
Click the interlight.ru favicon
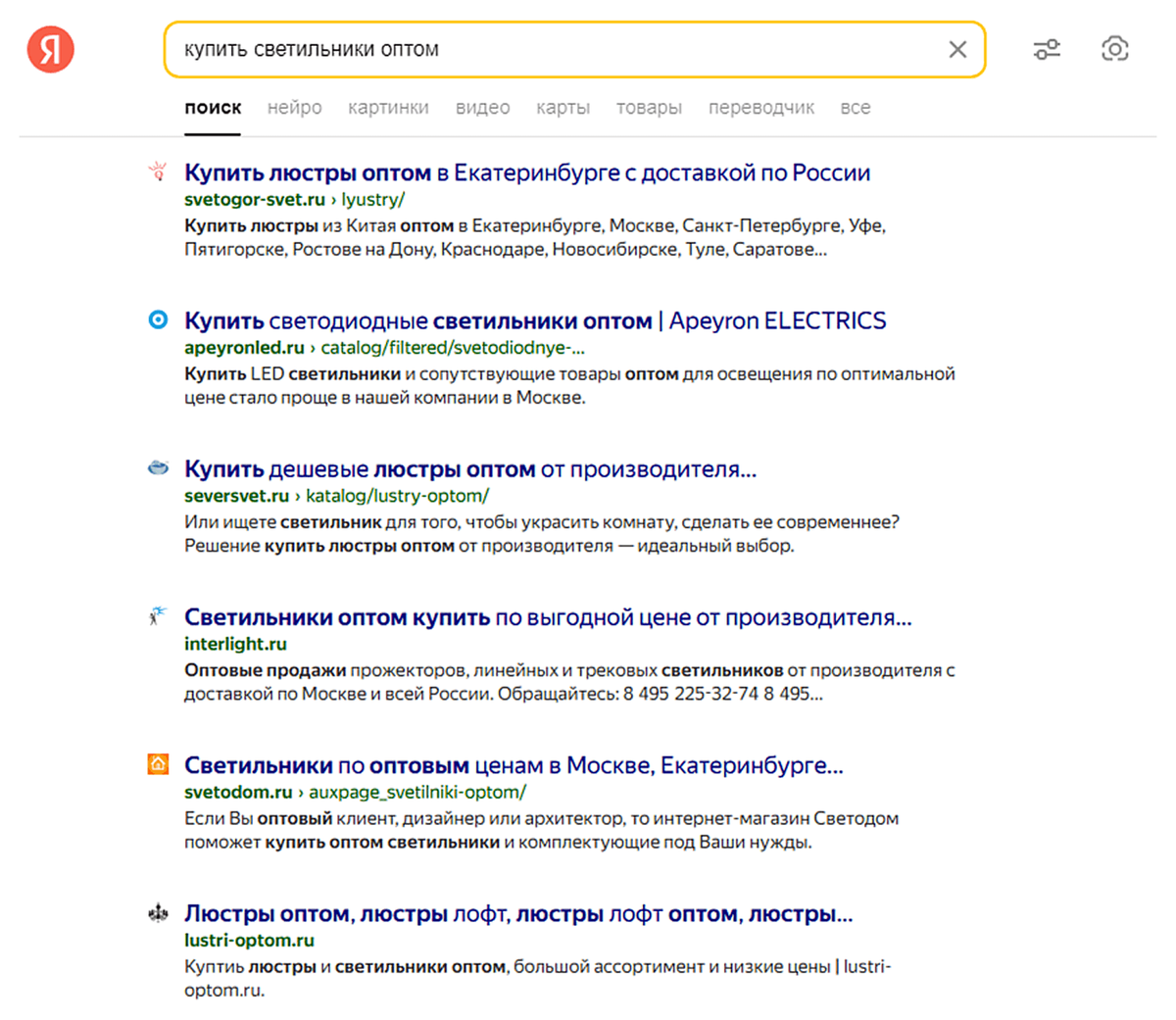158,616
